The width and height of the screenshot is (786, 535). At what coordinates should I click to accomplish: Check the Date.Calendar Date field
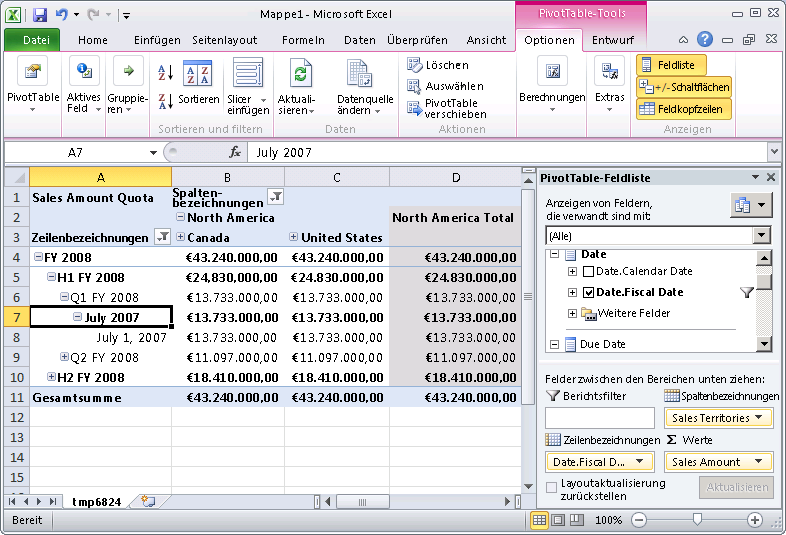tap(588, 271)
